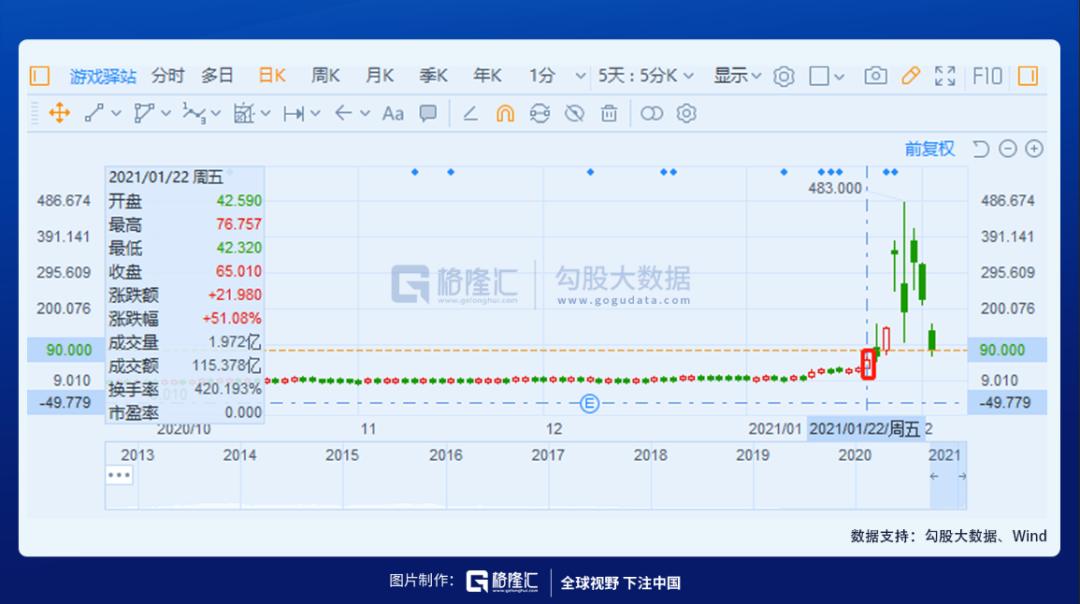1080x604 pixels.
Task: Click the magnet snap tool
Action: click(505, 113)
